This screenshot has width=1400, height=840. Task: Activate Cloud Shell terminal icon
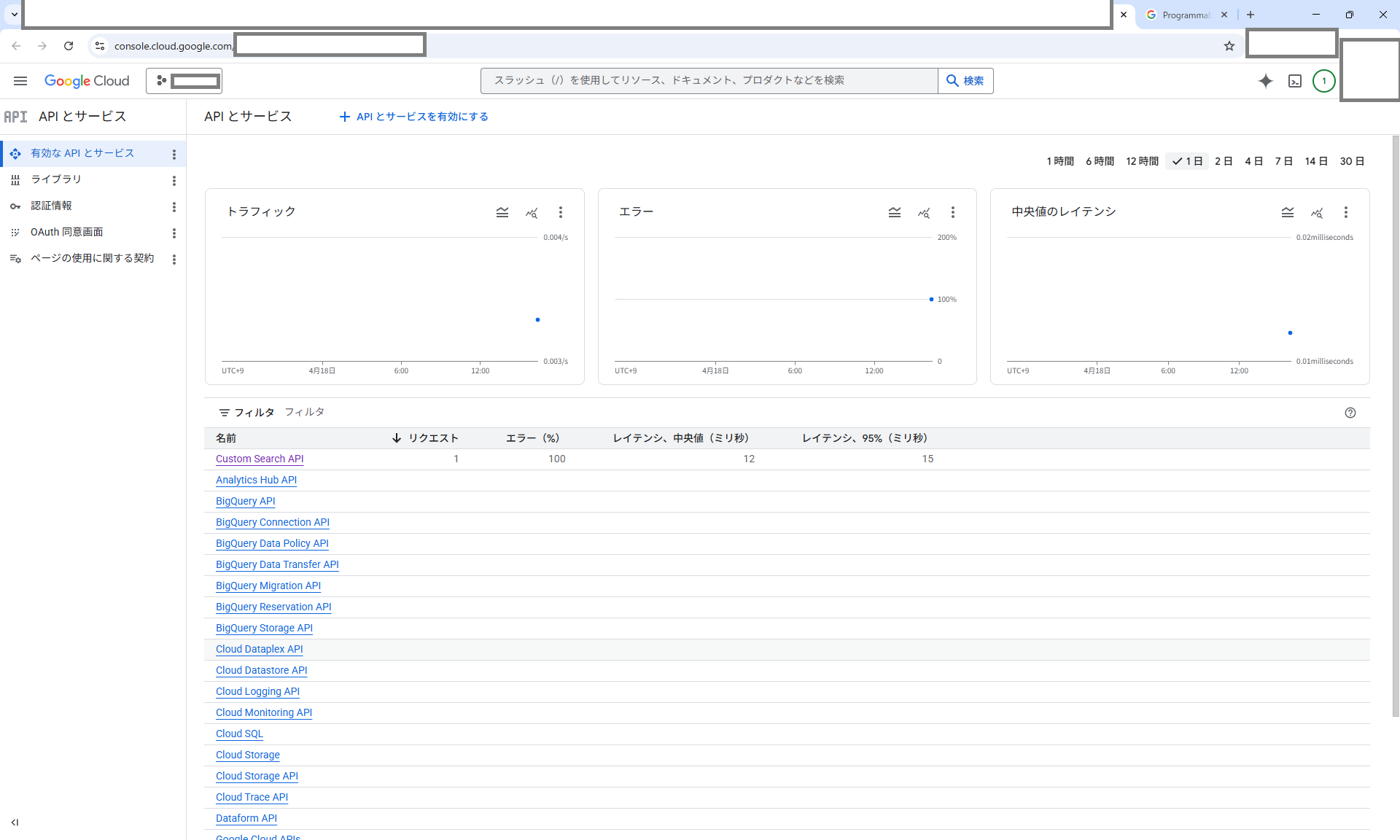(1295, 81)
